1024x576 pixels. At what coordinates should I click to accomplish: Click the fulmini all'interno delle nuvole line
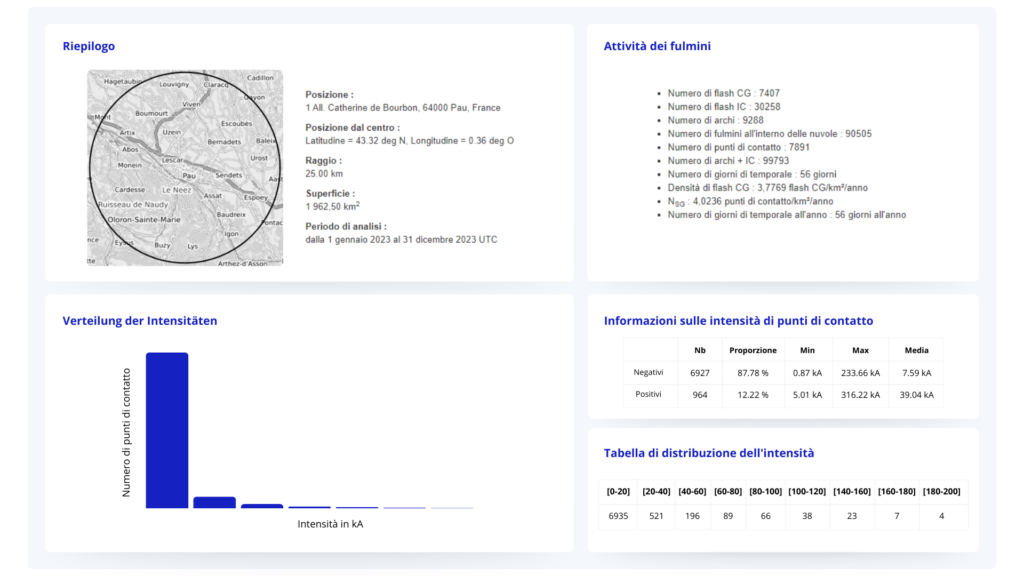[769, 134]
